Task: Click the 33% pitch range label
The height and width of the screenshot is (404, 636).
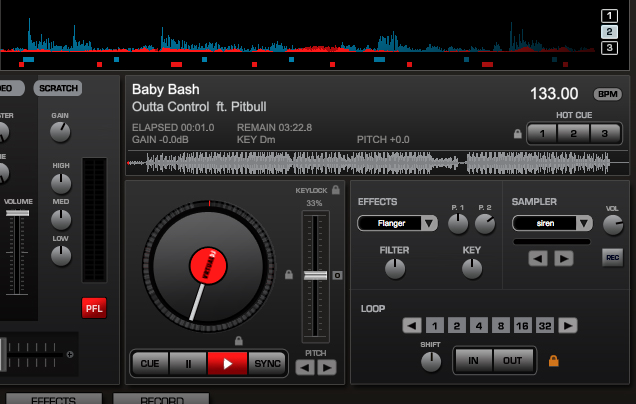Action: tap(314, 203)
